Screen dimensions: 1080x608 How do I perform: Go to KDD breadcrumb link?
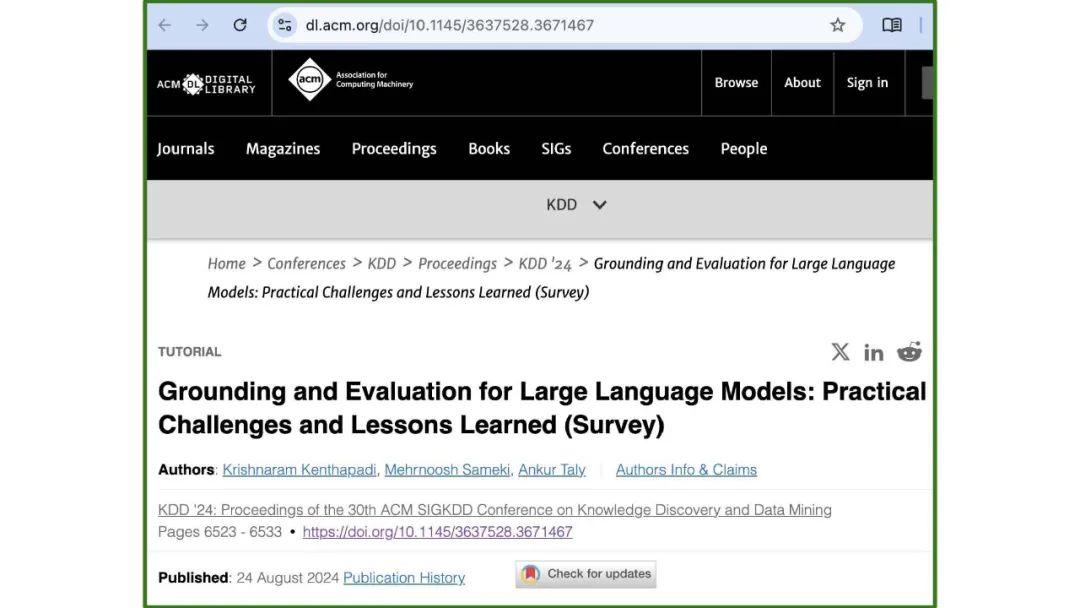coord(382,264)
